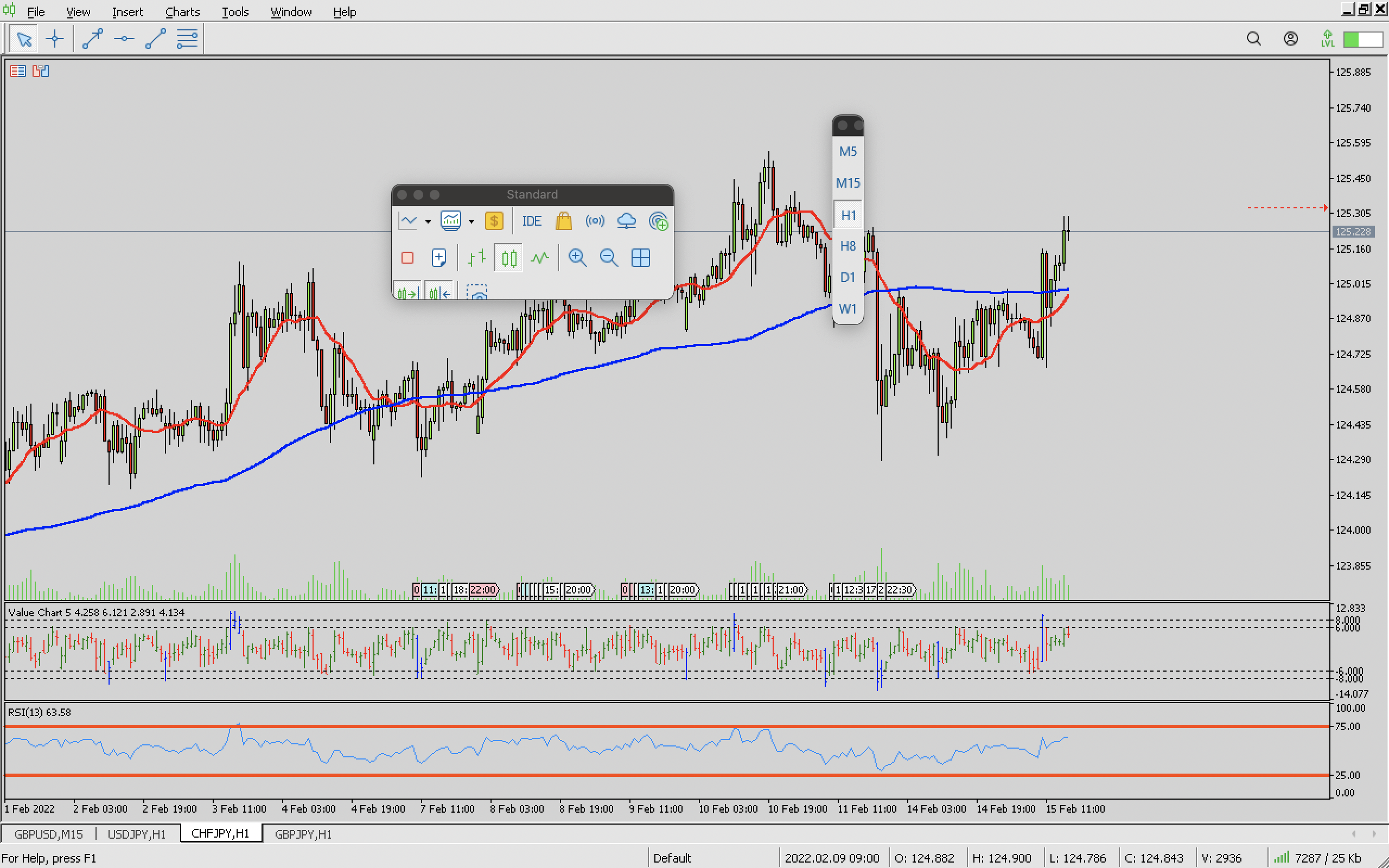This screenshot has height=868, width=1389.
Task: Open the Help menu
Action: click(x=345, y=11)
